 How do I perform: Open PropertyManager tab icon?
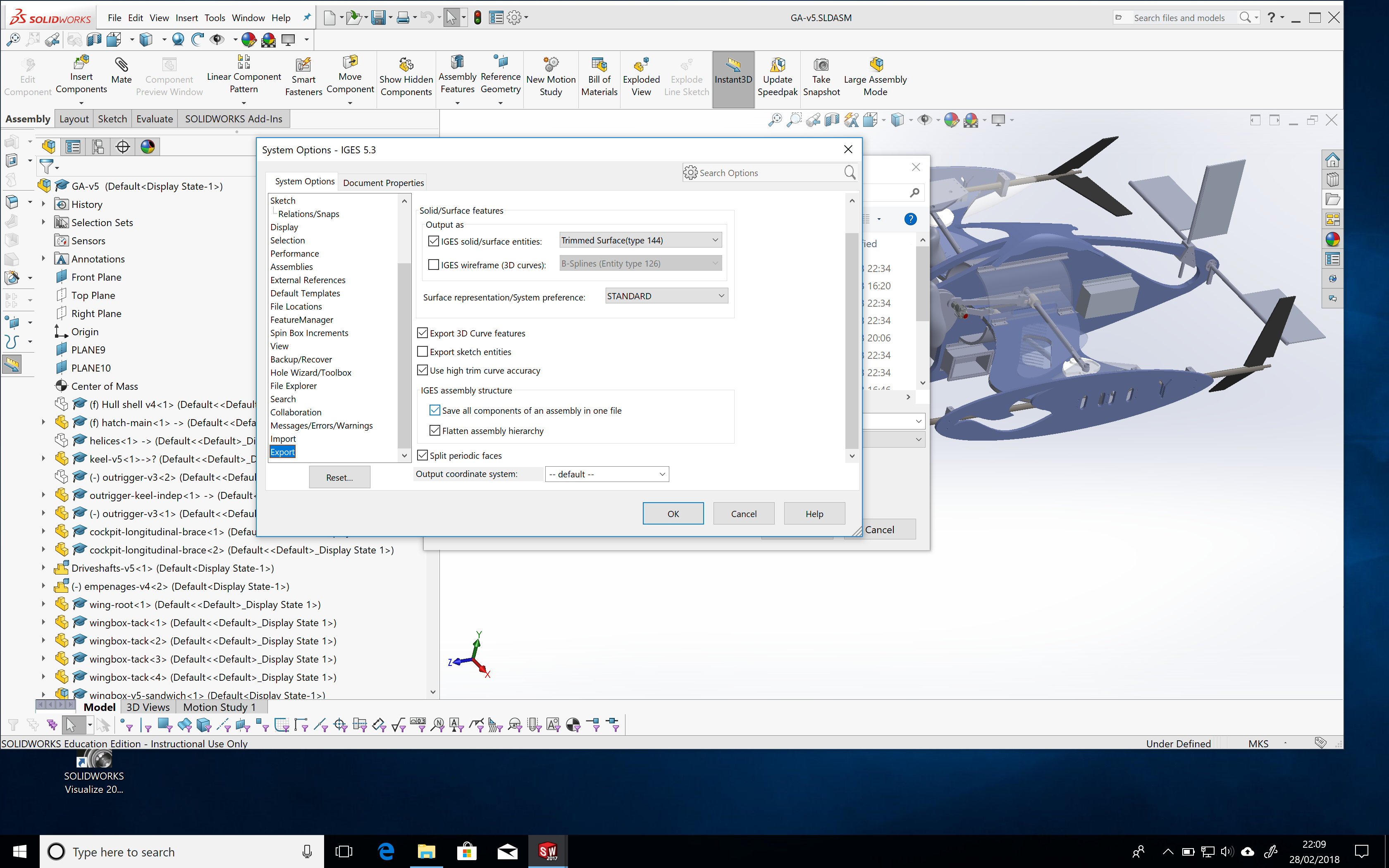pos(73,146)
